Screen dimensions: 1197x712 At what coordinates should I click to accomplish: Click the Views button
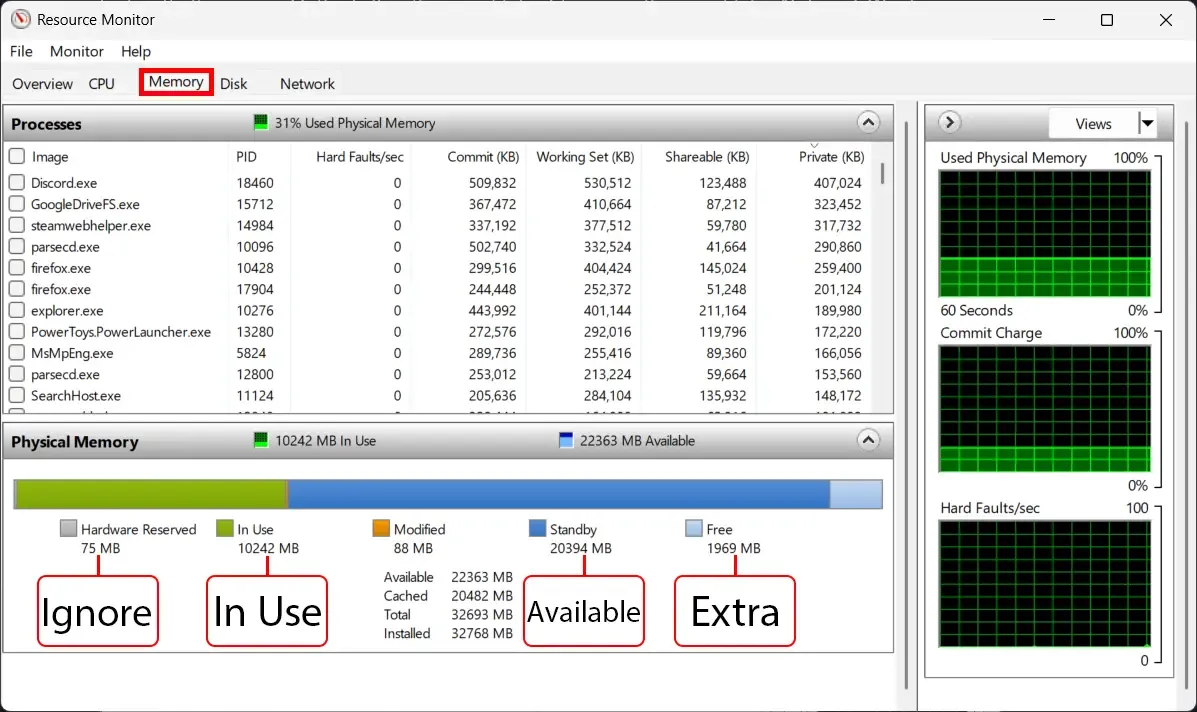(x=1093, y=123)
